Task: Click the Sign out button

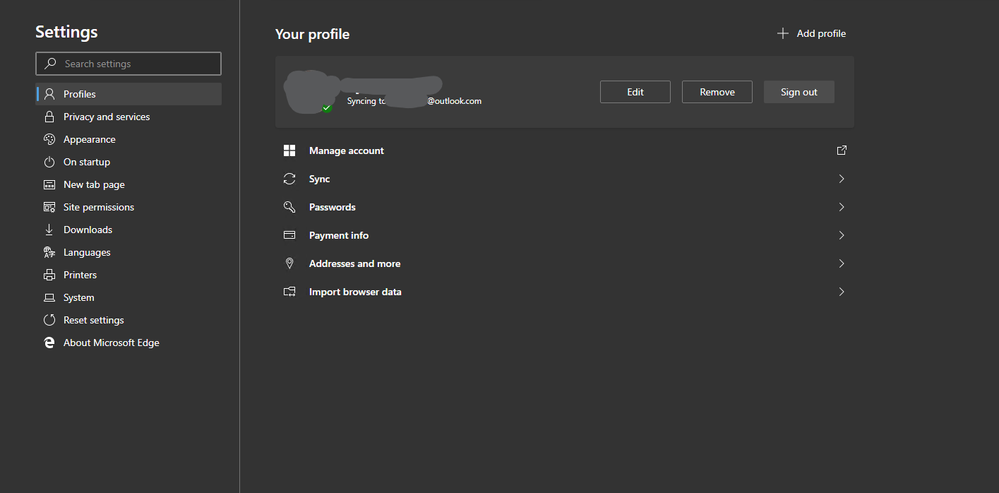Action: pyautogui.click(x=799, y=92)
